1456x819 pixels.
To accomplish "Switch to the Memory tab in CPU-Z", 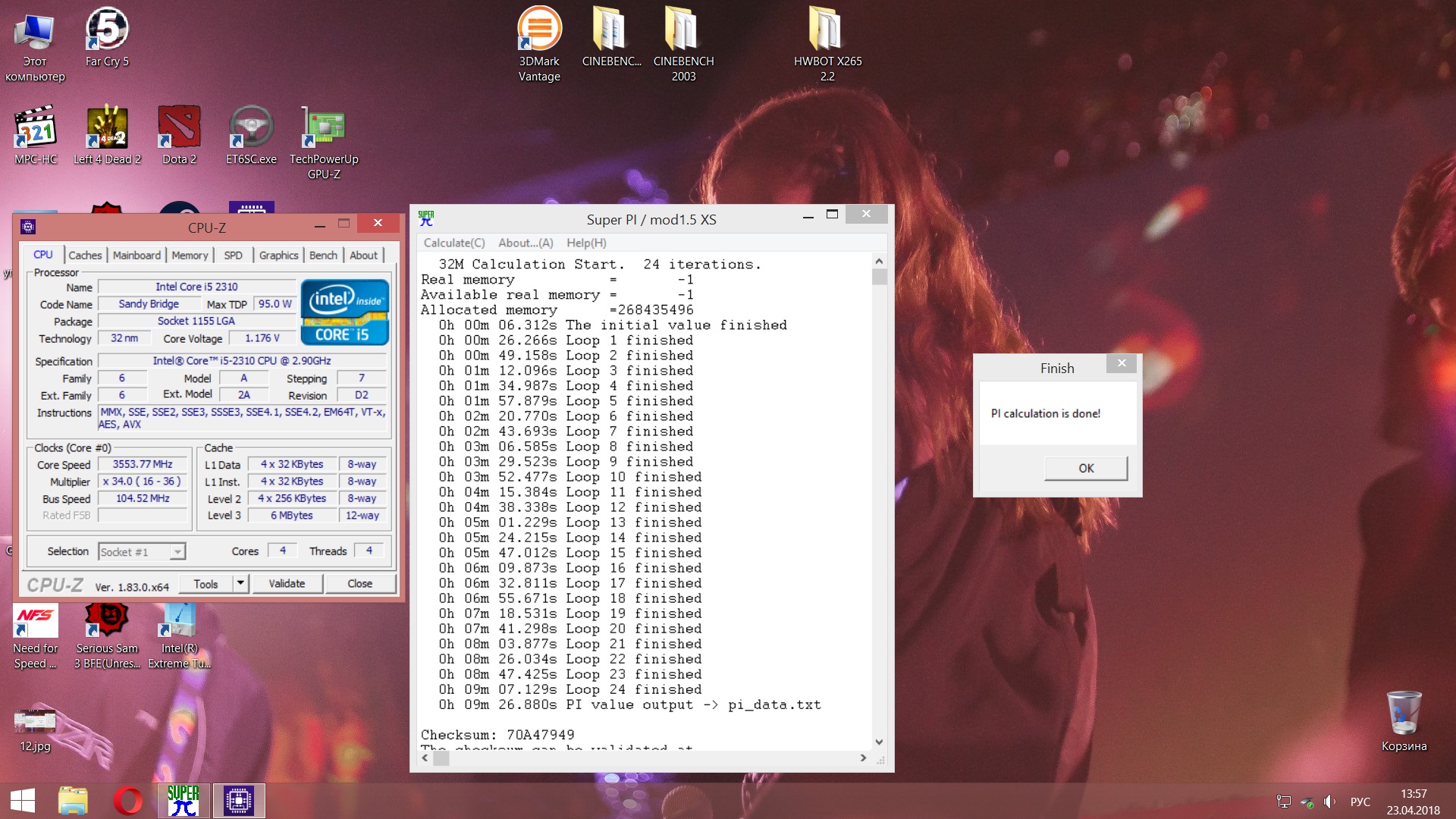I will [x=190, y=256].
